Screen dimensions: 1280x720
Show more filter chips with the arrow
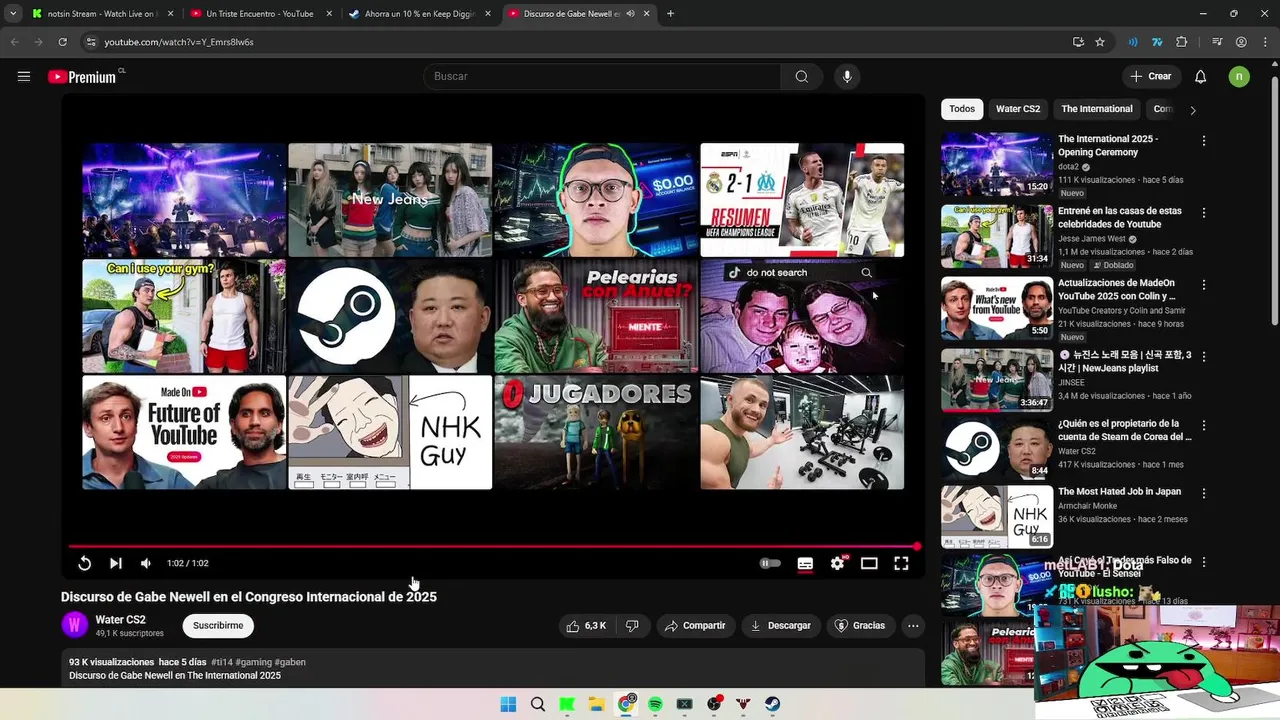(x=1192, y=110)
